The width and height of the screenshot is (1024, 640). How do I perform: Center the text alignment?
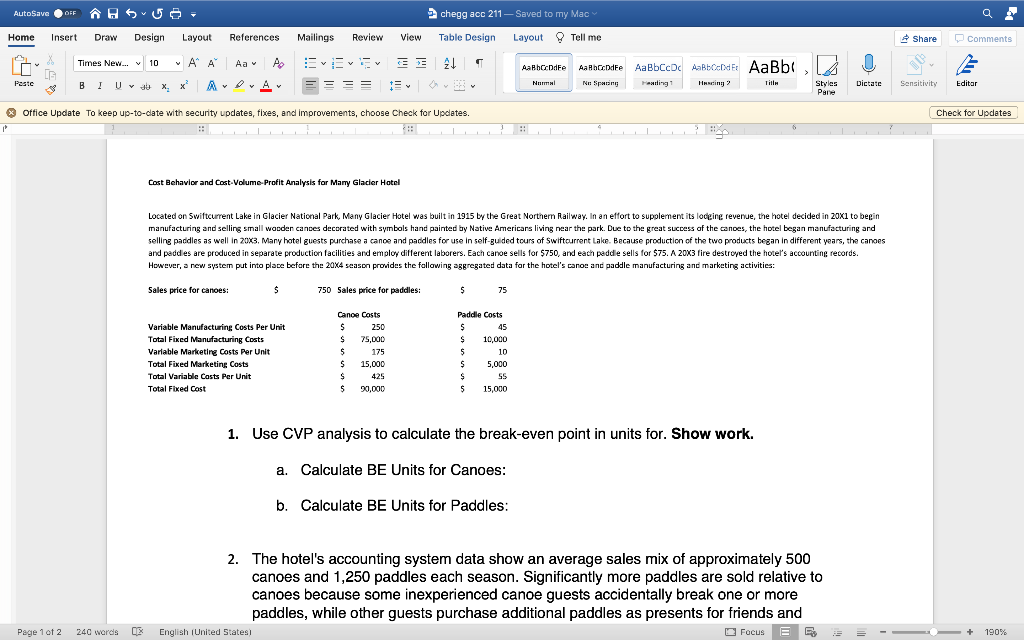tap(329, 85)
